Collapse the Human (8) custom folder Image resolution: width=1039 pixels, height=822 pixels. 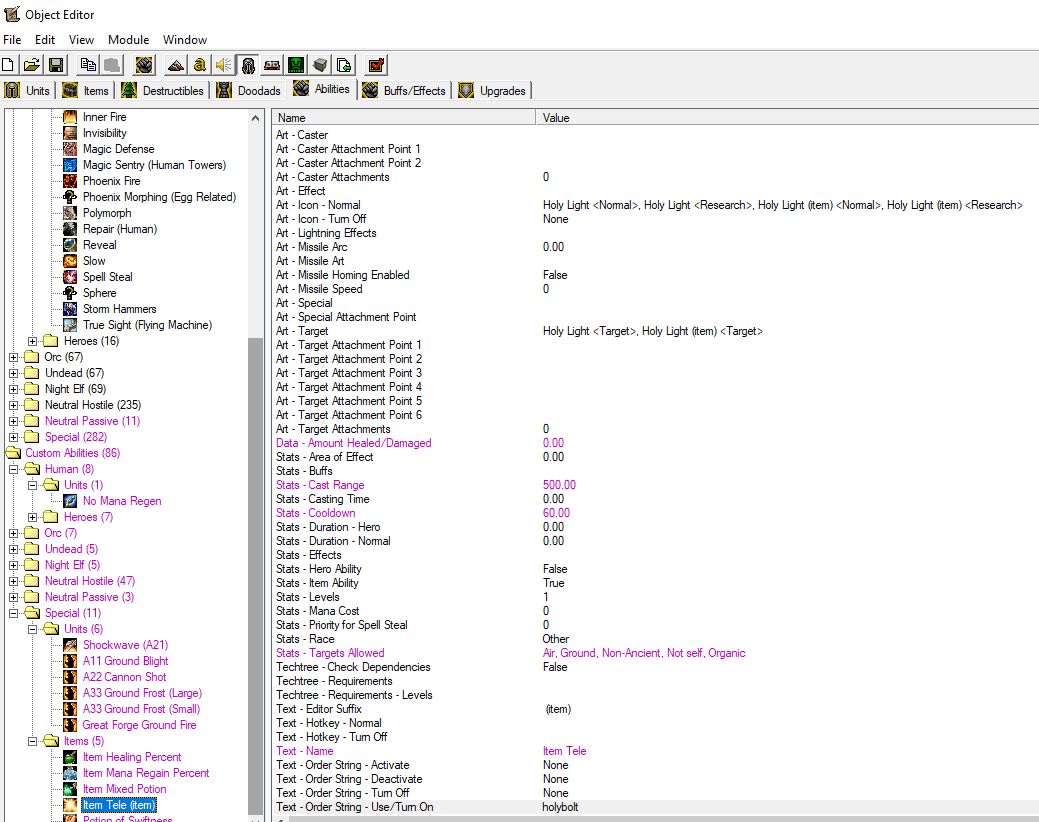pos(13,469)
